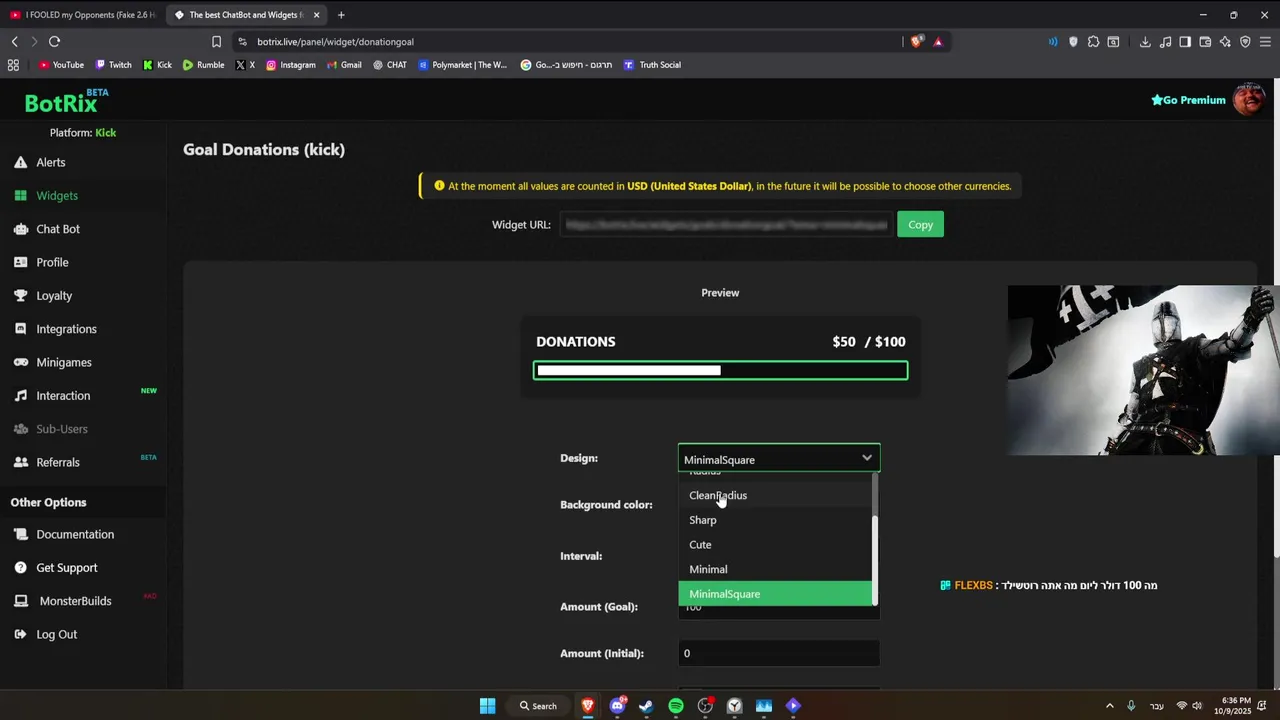
Task: Choose Sharp design option
Action: click(775, 520)
